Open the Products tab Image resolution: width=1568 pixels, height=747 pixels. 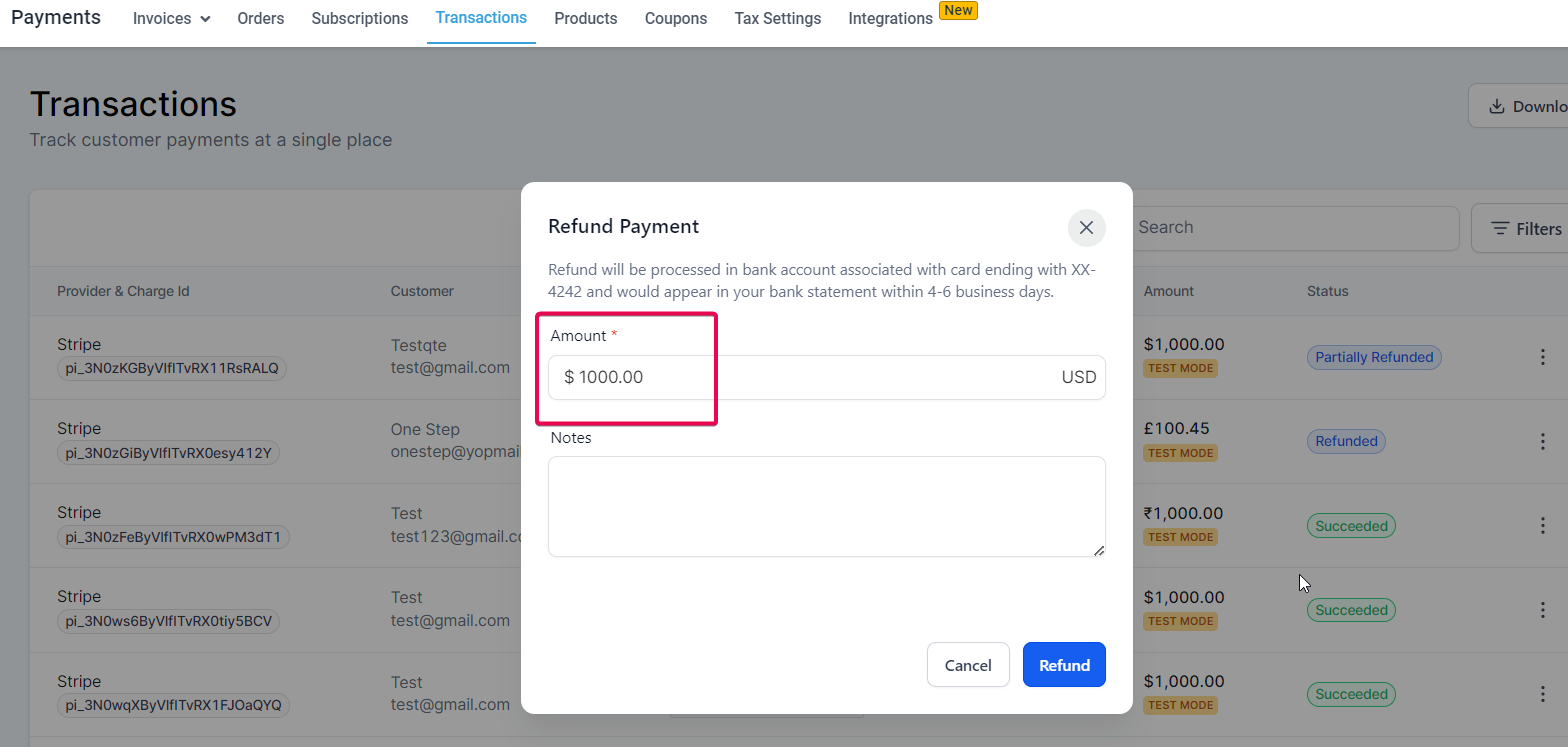pyautogui.click(x=586, y=18)
